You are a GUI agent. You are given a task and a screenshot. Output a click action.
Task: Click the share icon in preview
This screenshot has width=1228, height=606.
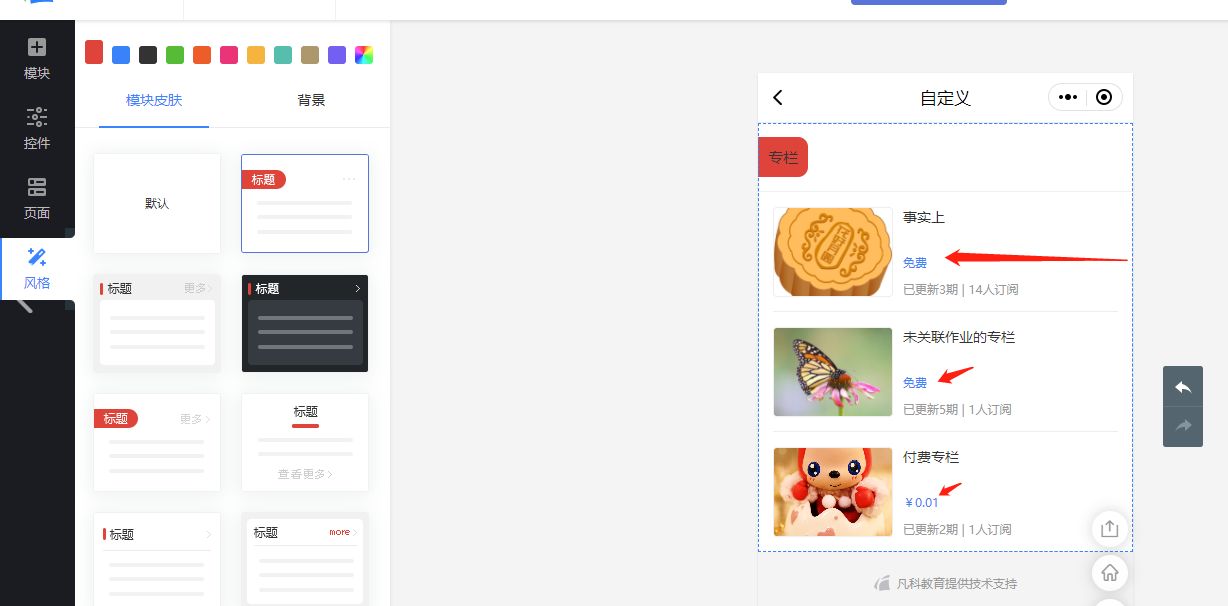[1109, 529]
